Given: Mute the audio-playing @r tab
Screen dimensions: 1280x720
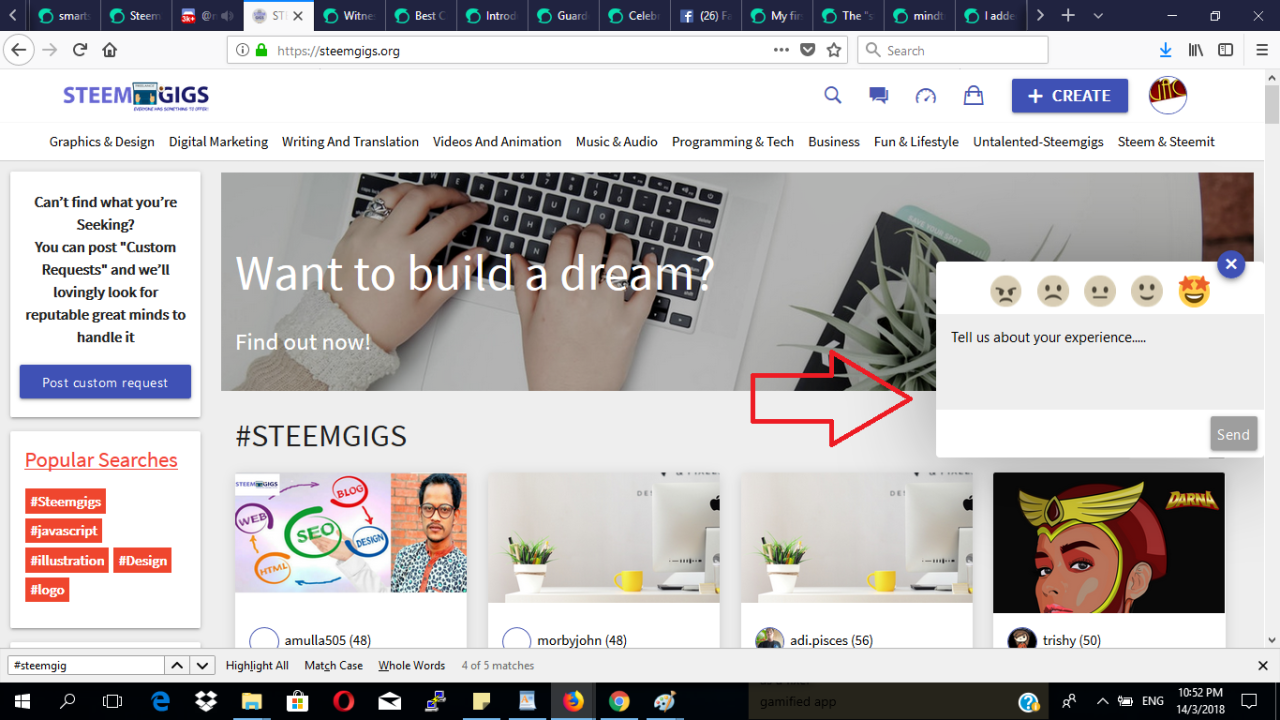Looking at the screenshot, I should (228, 16).
